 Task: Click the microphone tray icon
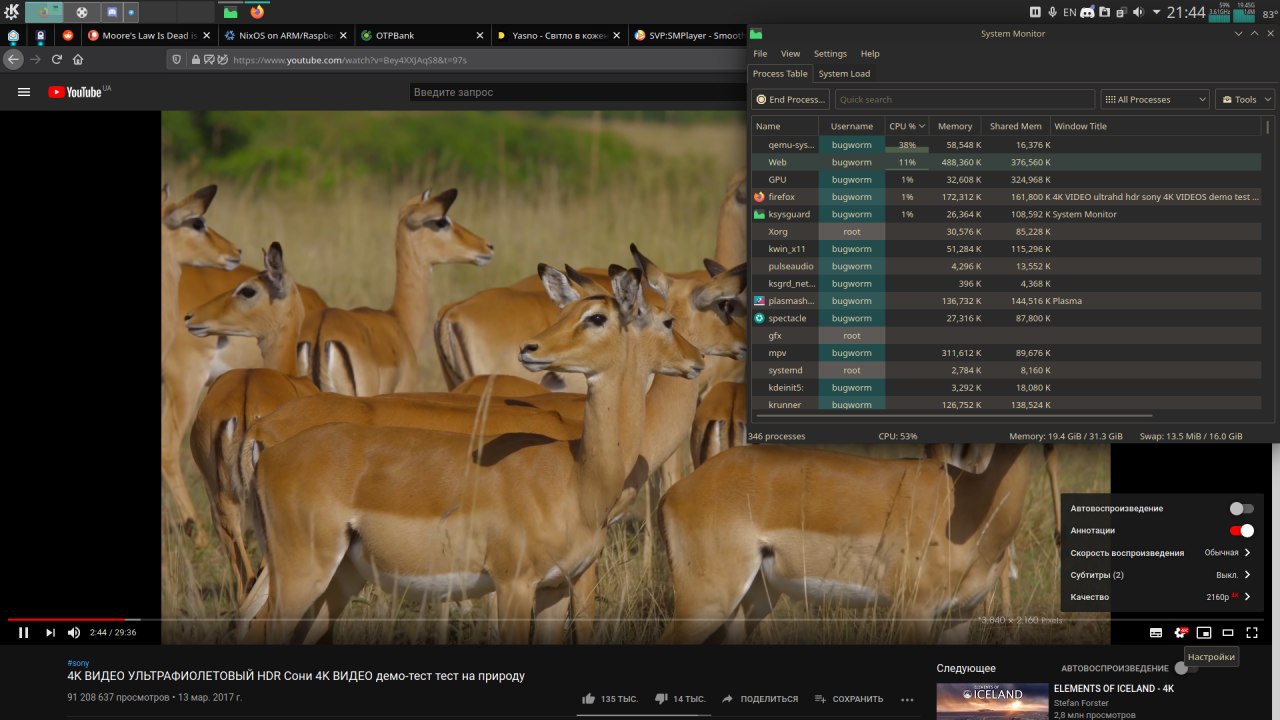pos(1052,12)
